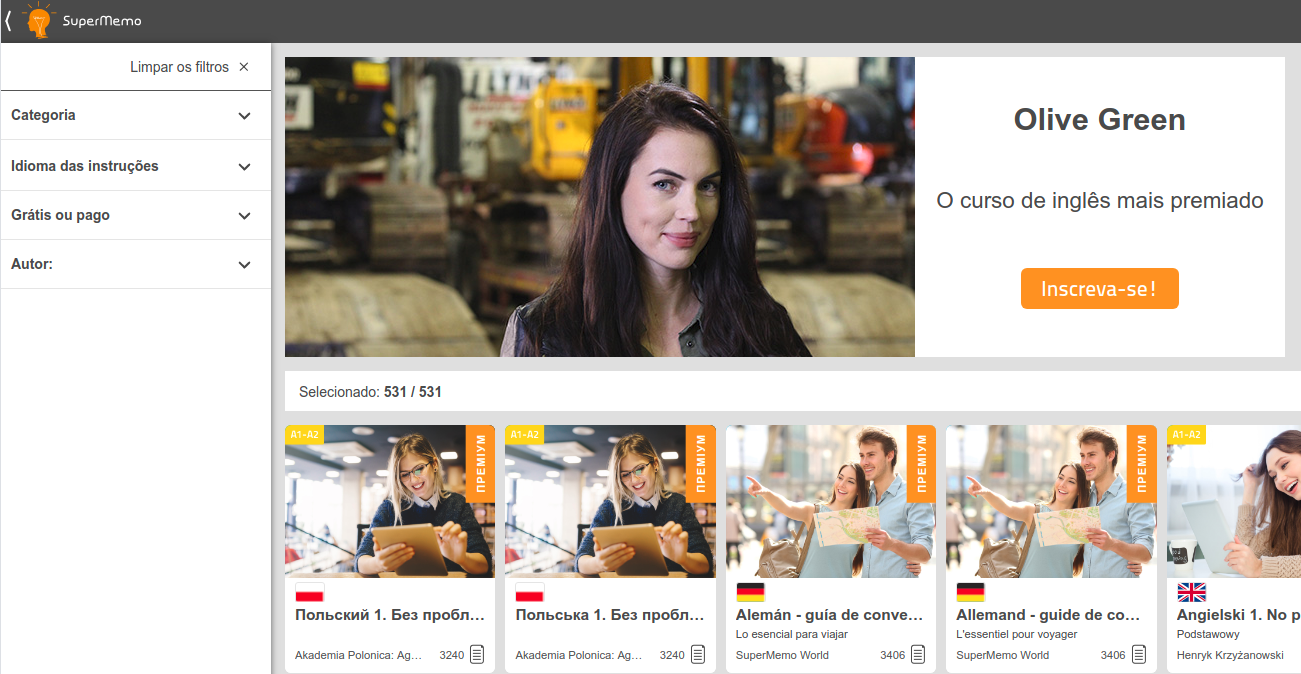Click ПРЕМІУМ ribbon on Польский 1 card
1301x674 pixels.
(481, 464)
